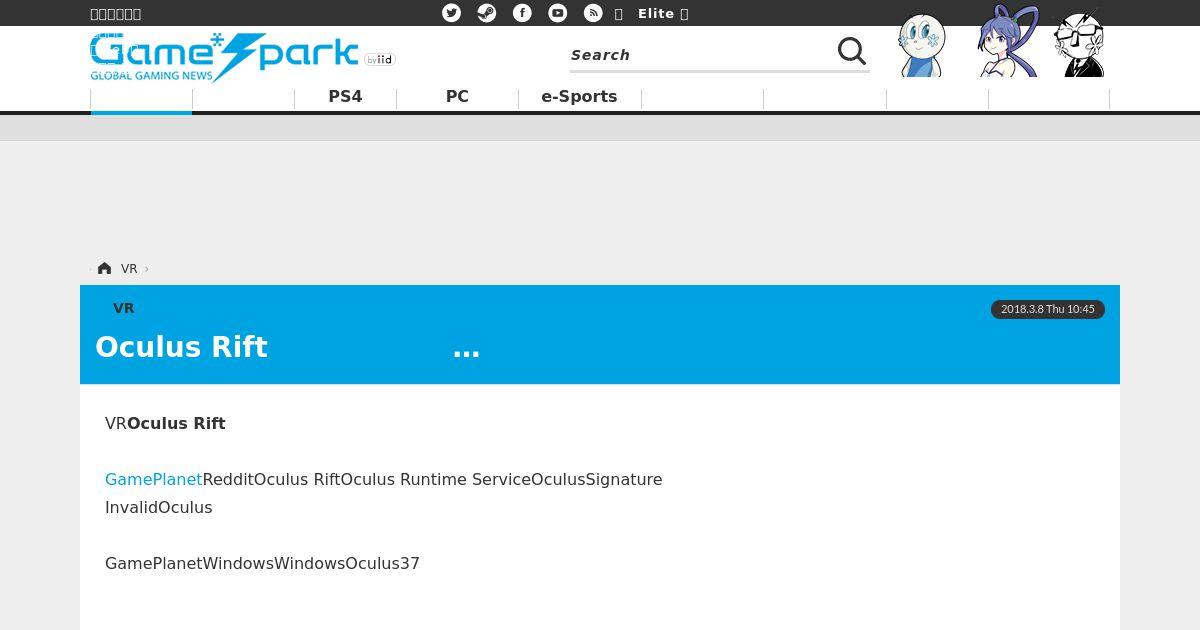This screenshot has width=1200, height=630.
Task: Select the highlighted first navigation tab
Action: (x=141, y=99)
